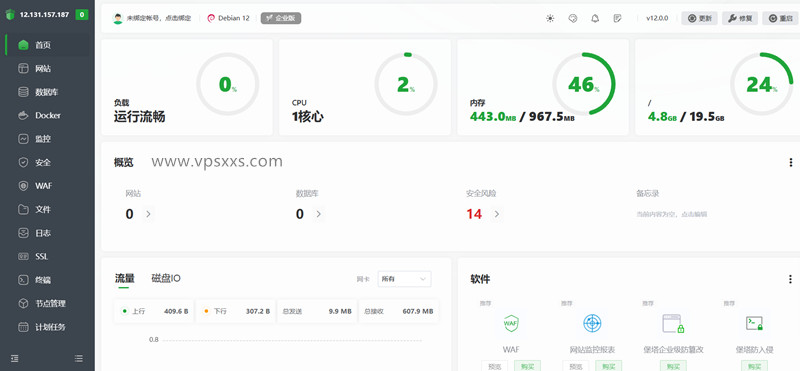The width and height of the screenshot is (800, 371).
Task: Open the 概览 panel three-dot menu
Action: point(790,162)
